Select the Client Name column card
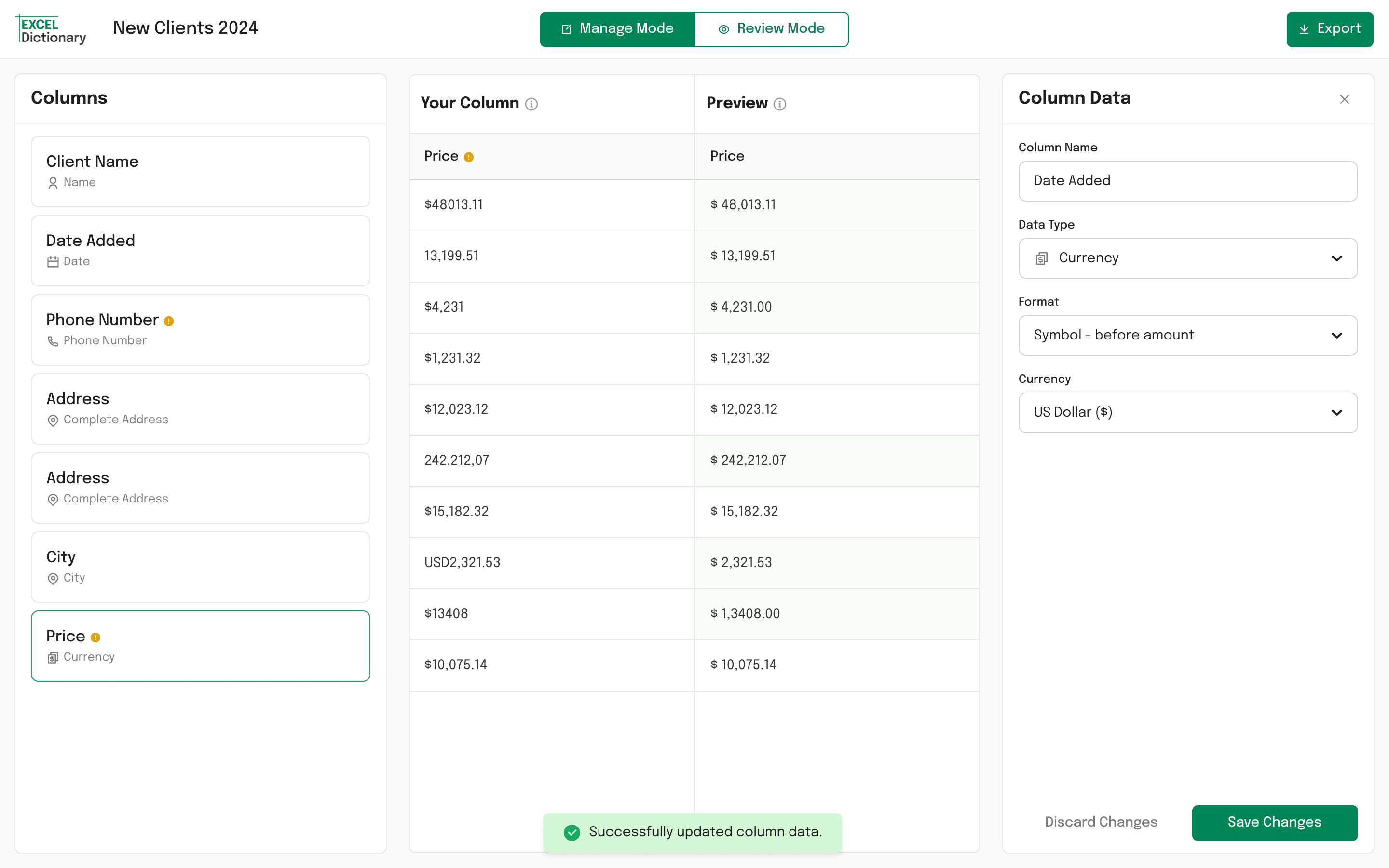The width and height of the screenshot is (1389, 868). click(x=200, y=172)
